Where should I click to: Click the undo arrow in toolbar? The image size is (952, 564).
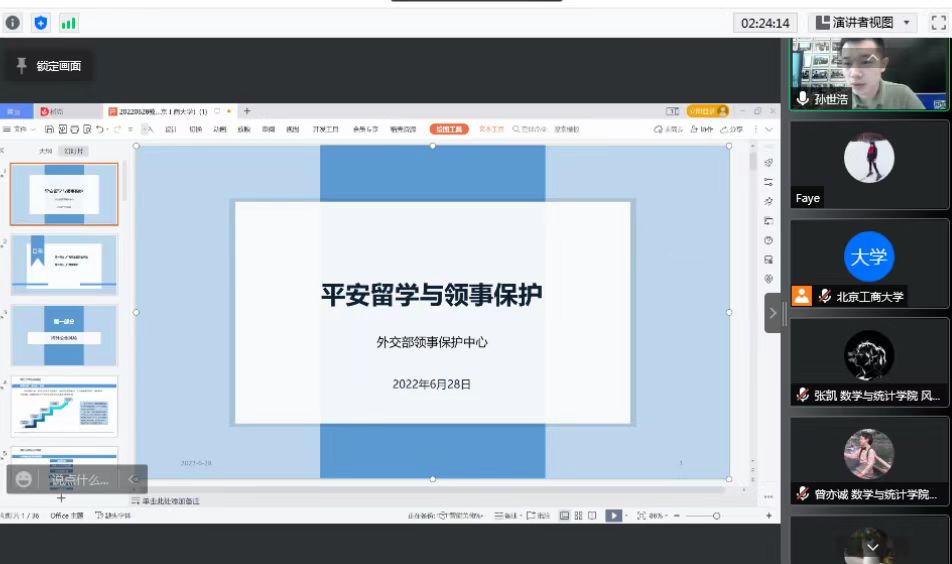tap(100, 129)
